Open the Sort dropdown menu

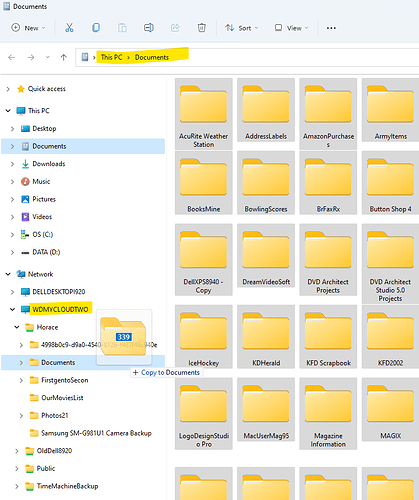pyautogui.click(x=242, y=28)
